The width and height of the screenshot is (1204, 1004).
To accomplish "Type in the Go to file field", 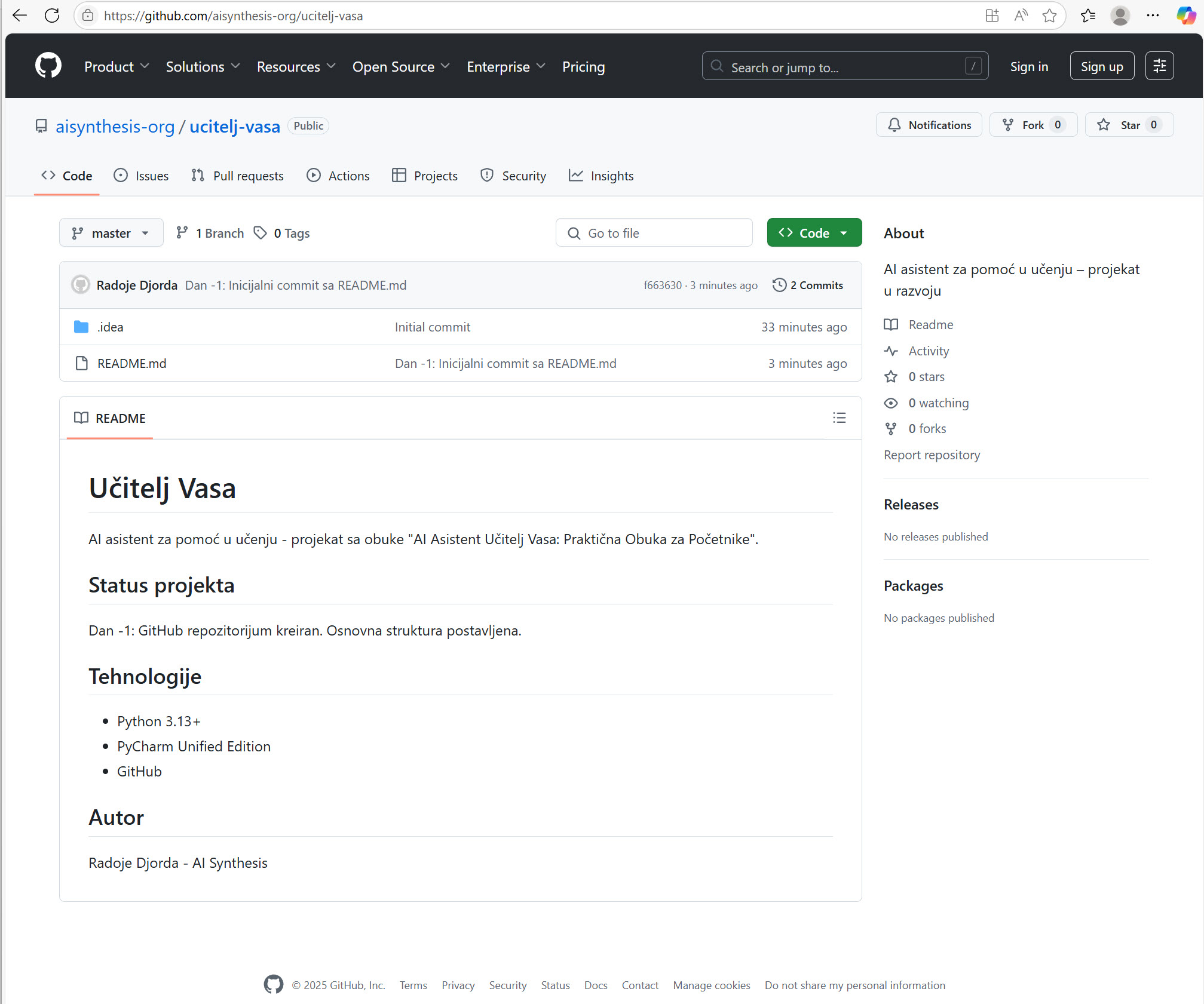I will pos(654,232).
